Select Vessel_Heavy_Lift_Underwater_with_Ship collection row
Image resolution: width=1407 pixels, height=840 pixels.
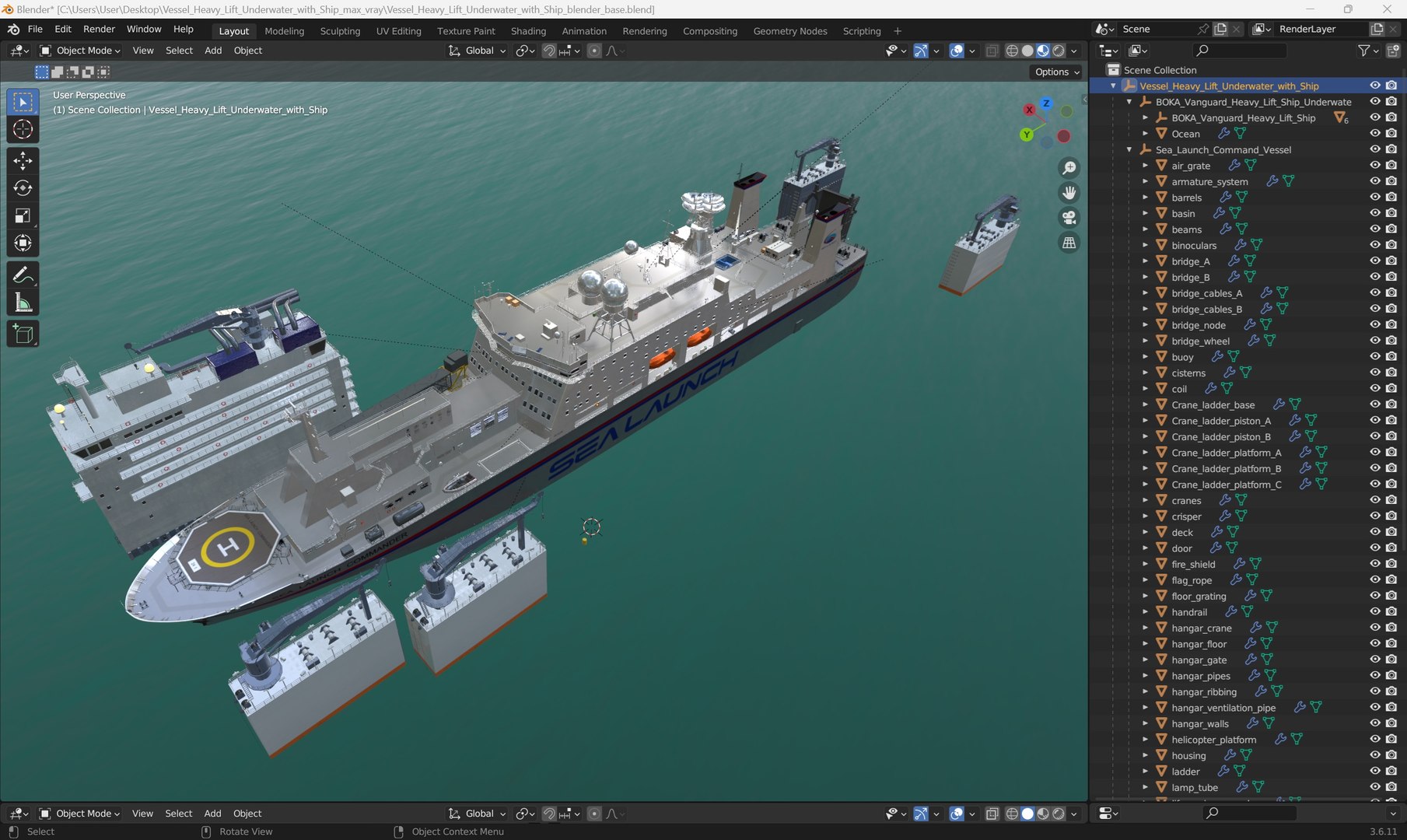click(1229, 86)
